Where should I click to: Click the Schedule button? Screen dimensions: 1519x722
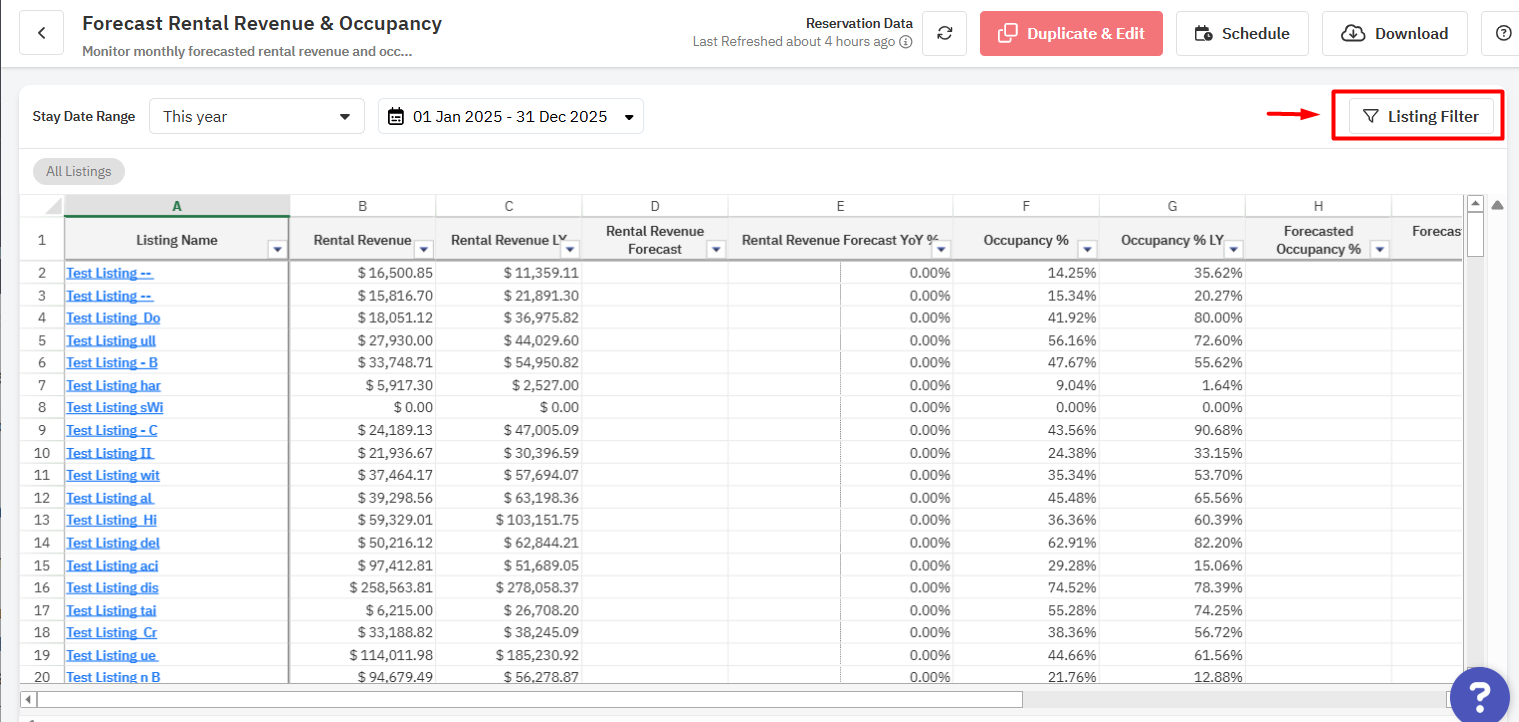pyautogui.click(x=1241, y=34)
